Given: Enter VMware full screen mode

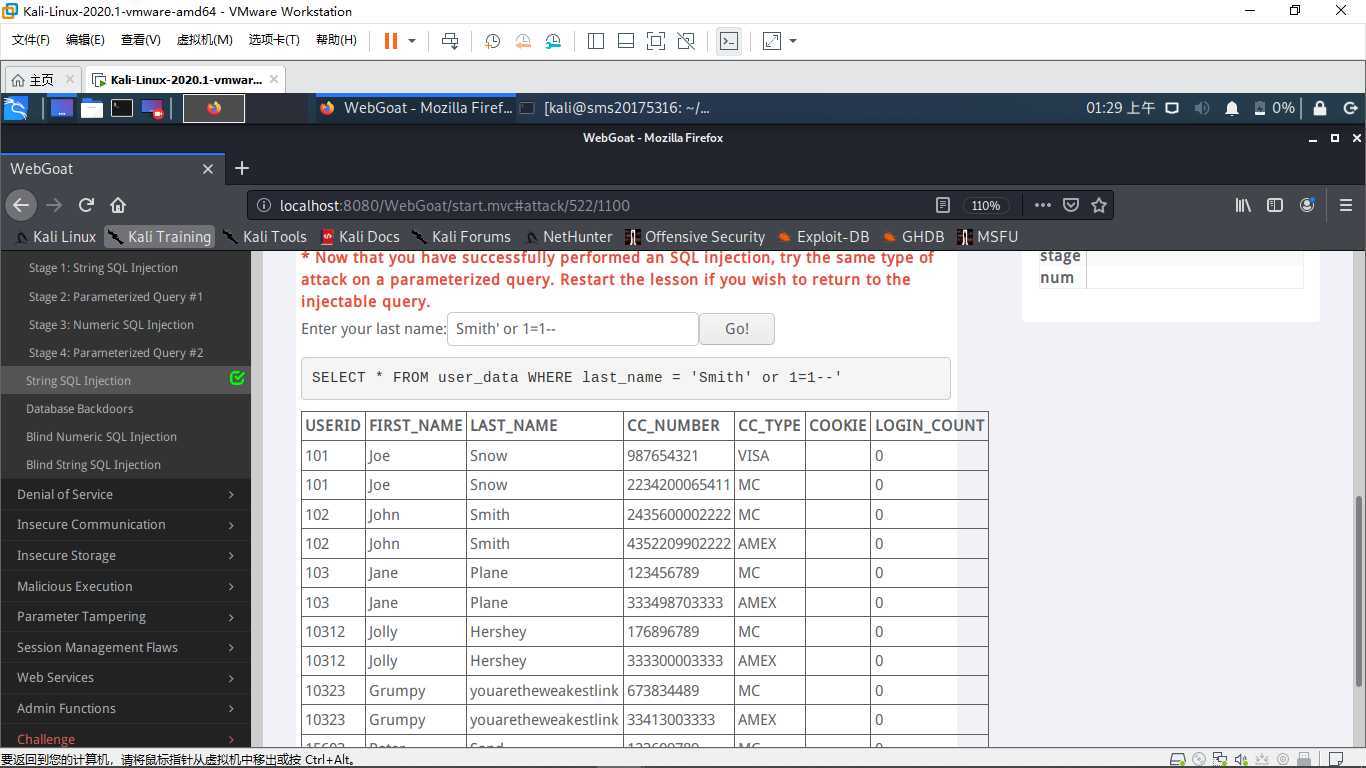Looking at the screenshot, I should [x=656, y=41].
